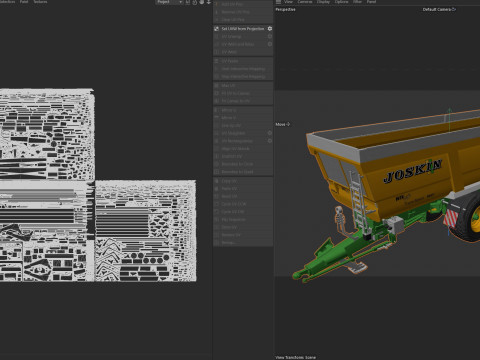Click the Flip Sequence icon
Screen dimensions: 480x360
click(x=216, y=220)
